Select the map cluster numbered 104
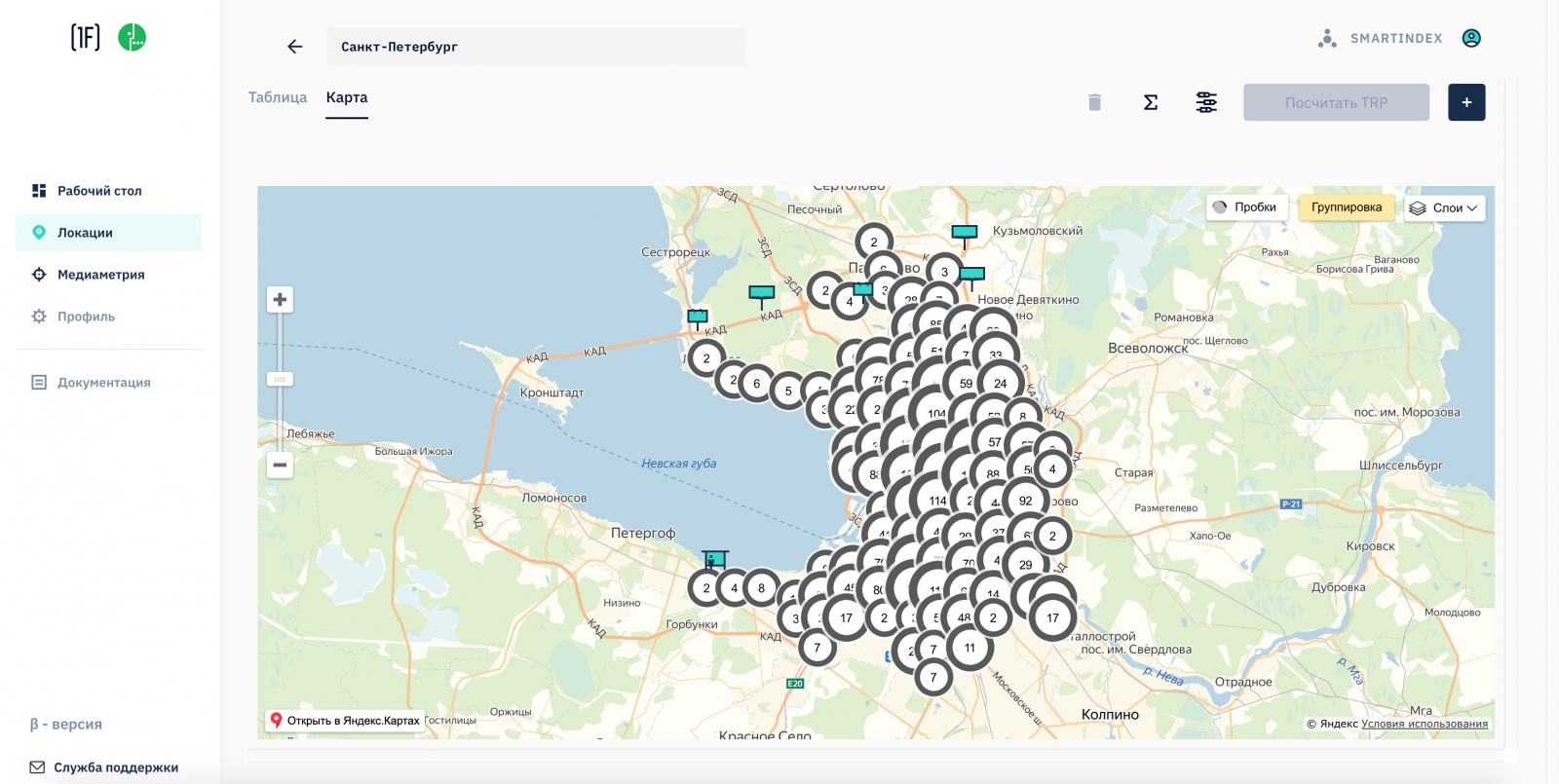The image size is (1559, 784). 936,414
